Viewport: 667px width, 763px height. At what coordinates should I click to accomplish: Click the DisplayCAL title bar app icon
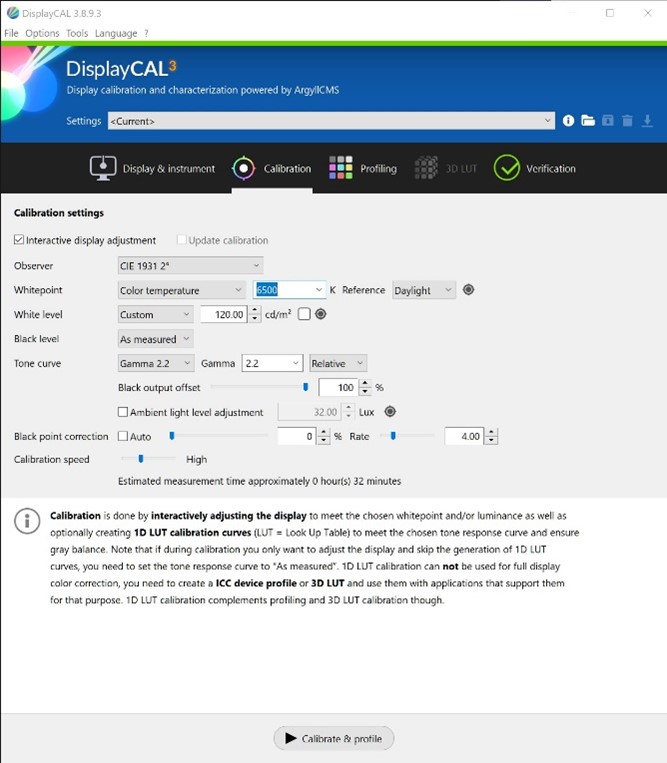(x=13, y=13)
